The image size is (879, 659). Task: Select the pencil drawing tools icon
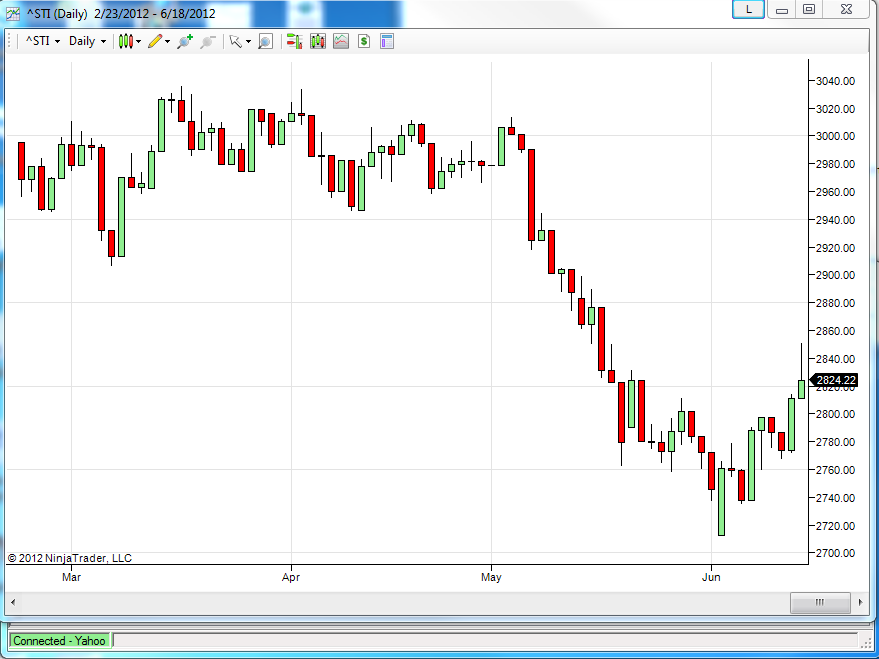click(159, 41)
